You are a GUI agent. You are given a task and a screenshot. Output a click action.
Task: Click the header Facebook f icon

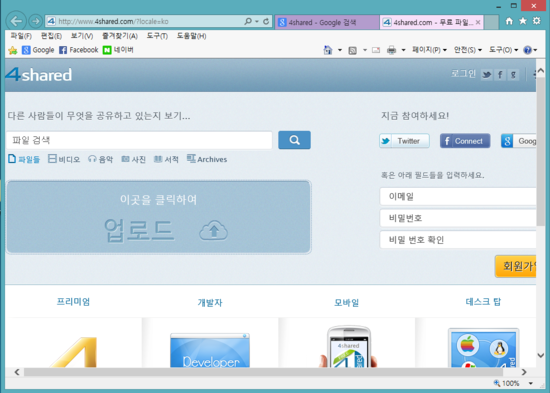pyautogui.click(x=500, y=75)
